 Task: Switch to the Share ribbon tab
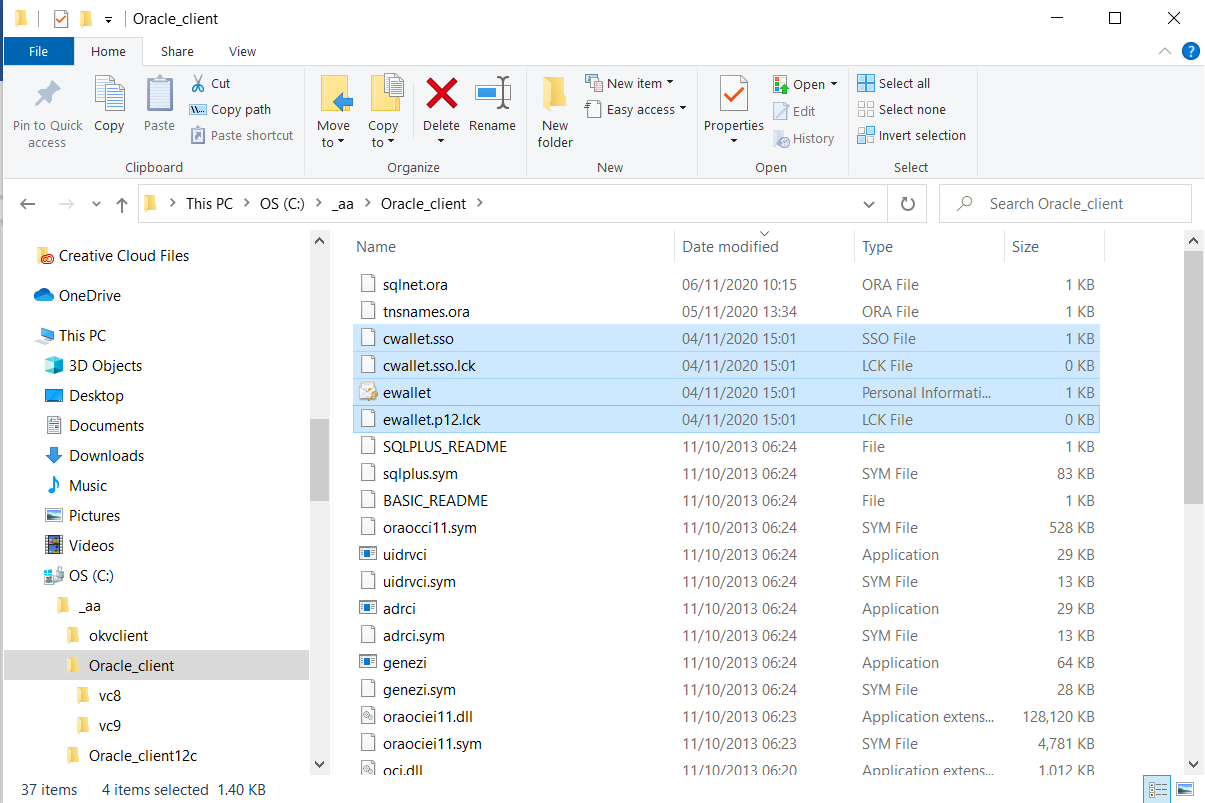coord(177,52)
